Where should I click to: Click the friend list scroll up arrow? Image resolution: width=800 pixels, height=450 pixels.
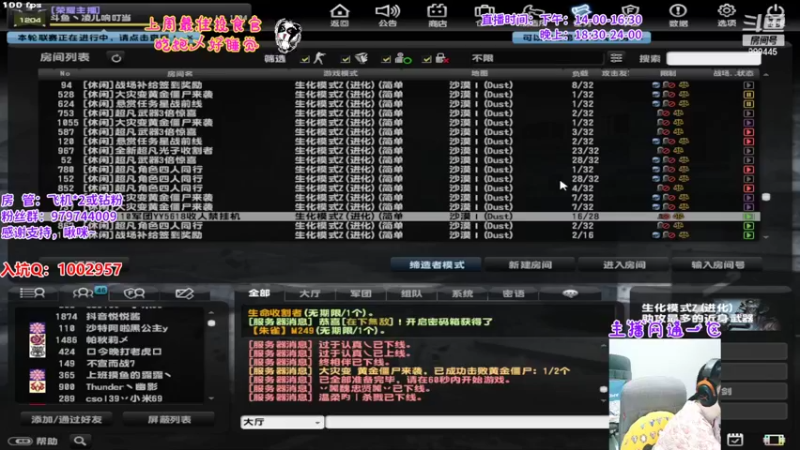(x=211, y=312)
